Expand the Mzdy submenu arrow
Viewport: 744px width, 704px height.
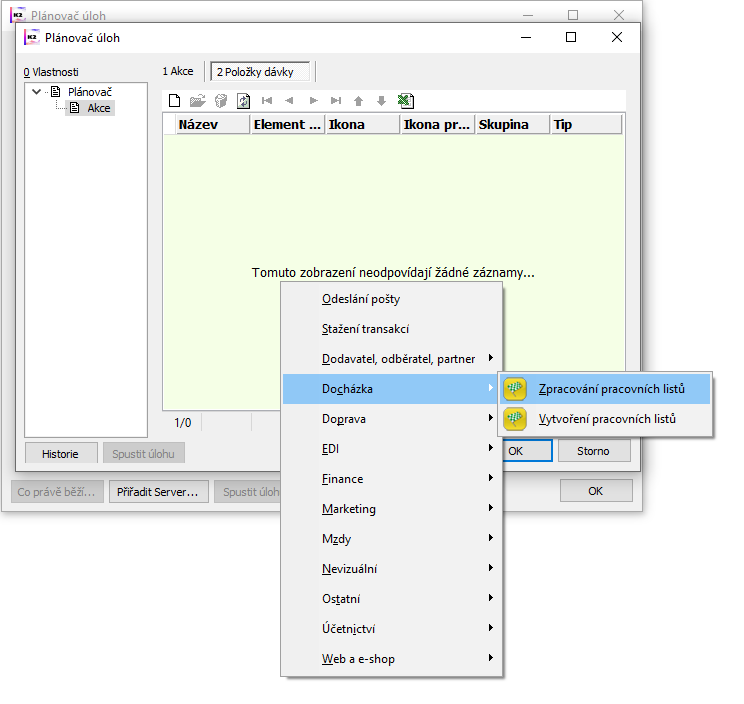(491, 537)
